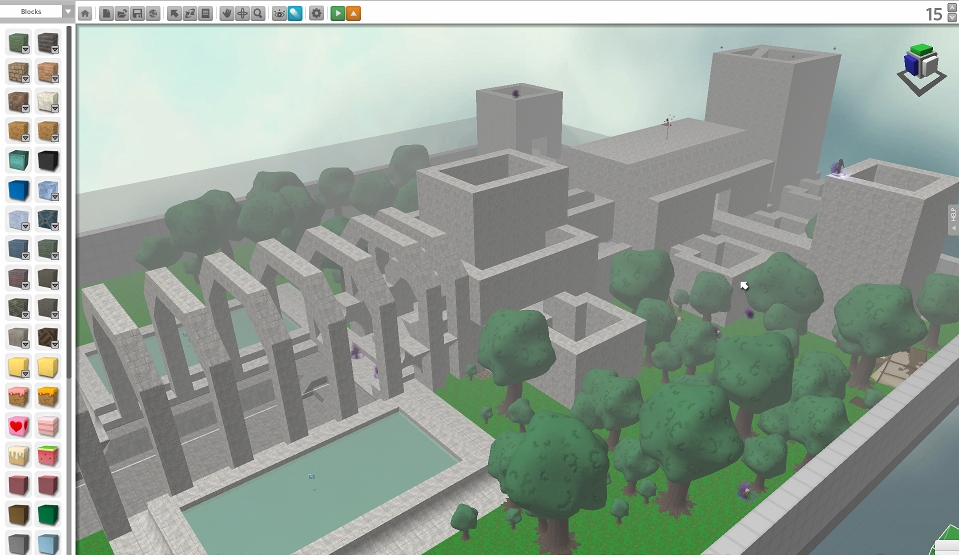Open the HELP side tab
This screenshot has width=959, height=555.
[x=953, y=219]
